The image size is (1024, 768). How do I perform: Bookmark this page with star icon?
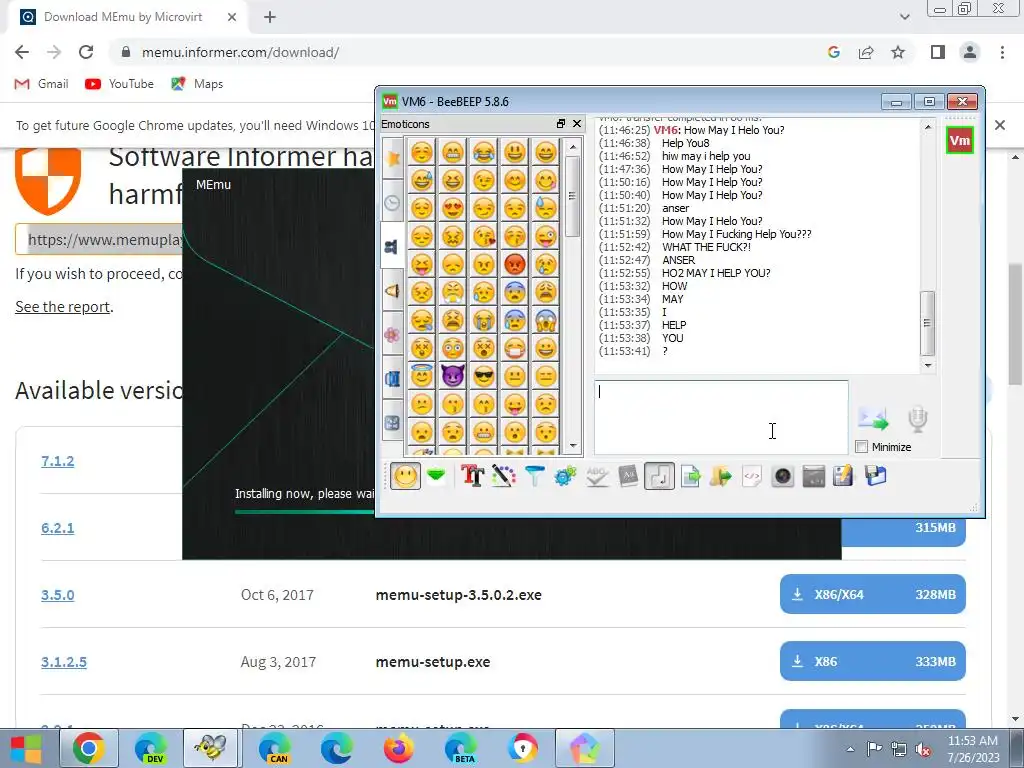point(898,52)
